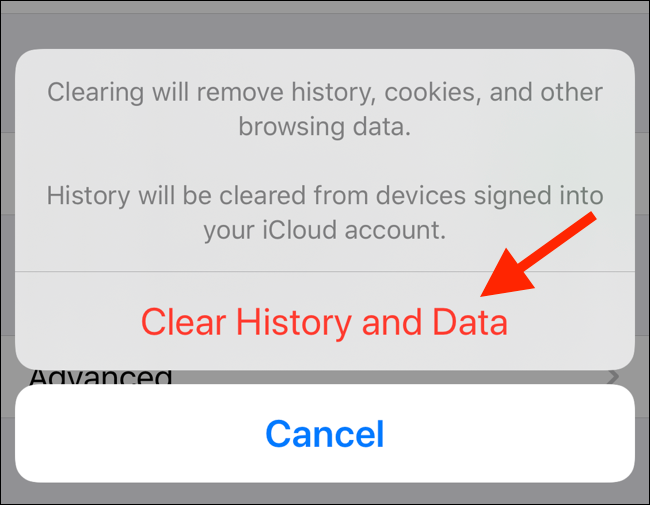Viewport: 650px width, 505px height.
Task: Select the 'History will be cleared from devices' text
Action: pyautogui.click(x=325, y=213)
